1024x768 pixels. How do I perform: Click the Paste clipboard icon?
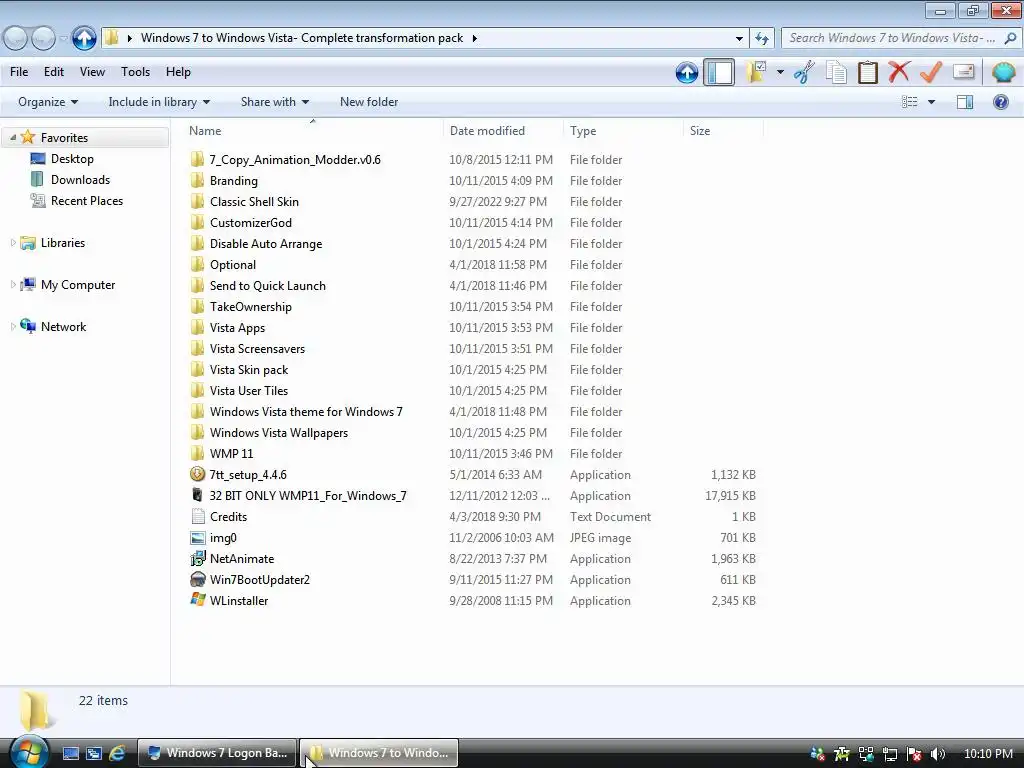(867, 72)
